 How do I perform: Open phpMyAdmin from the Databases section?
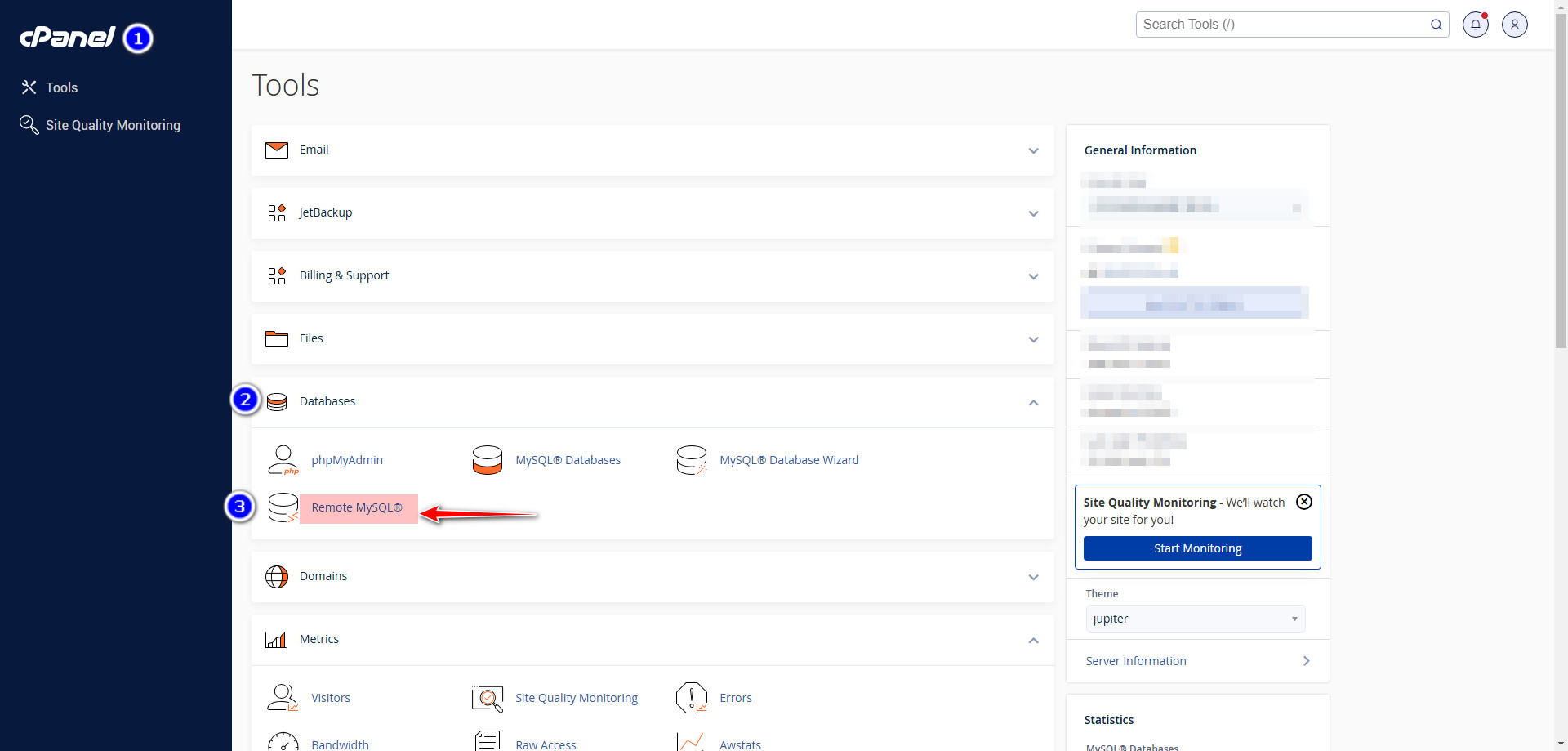346,460
